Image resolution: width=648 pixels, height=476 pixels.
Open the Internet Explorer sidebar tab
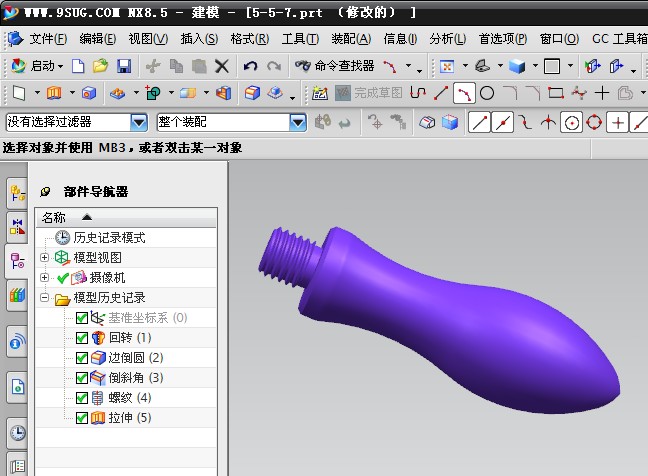coord(17,341)
